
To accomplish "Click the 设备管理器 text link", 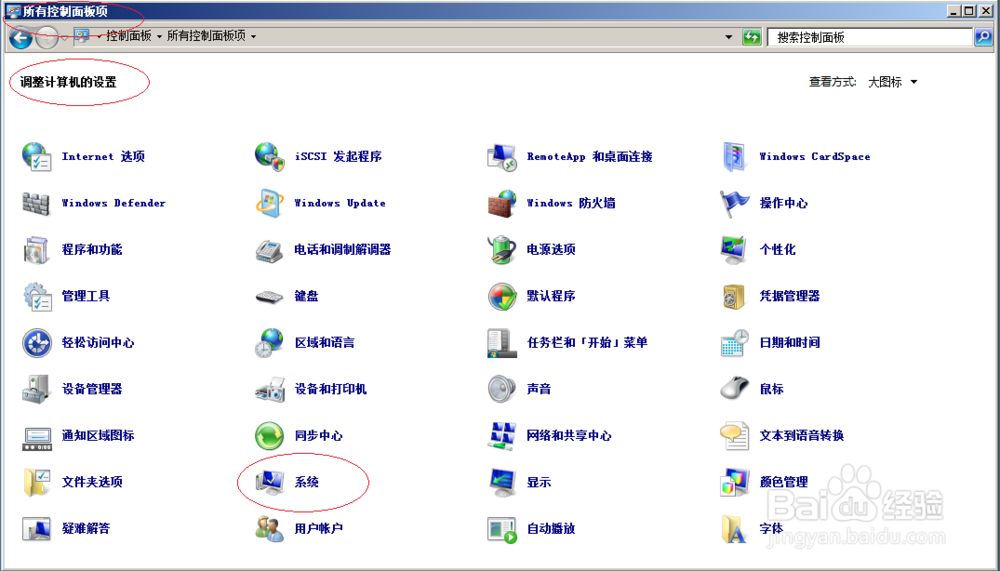I will [x=92, y=389].
